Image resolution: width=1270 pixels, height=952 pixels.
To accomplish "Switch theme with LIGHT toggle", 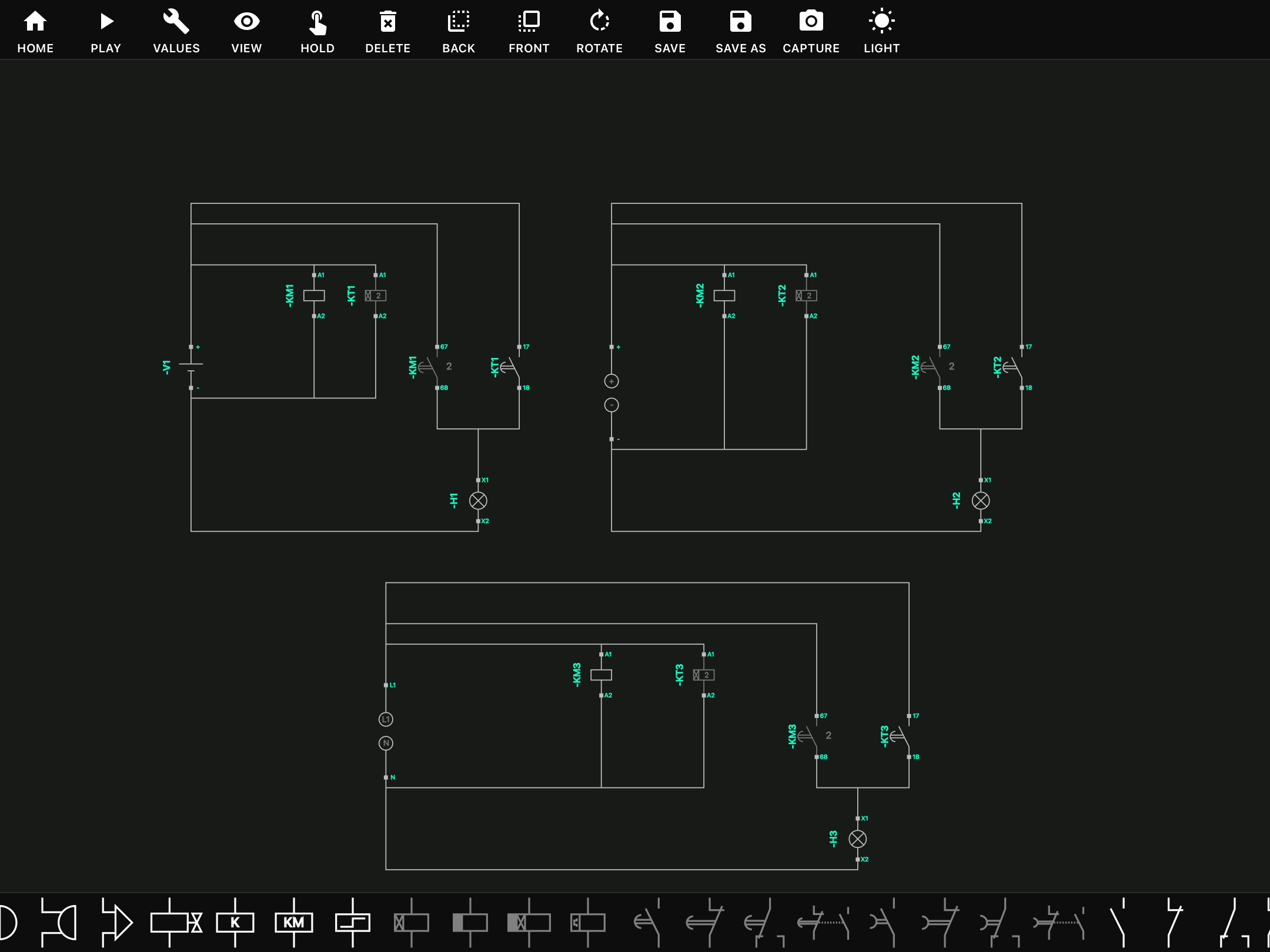I will (x=882, y=31).
